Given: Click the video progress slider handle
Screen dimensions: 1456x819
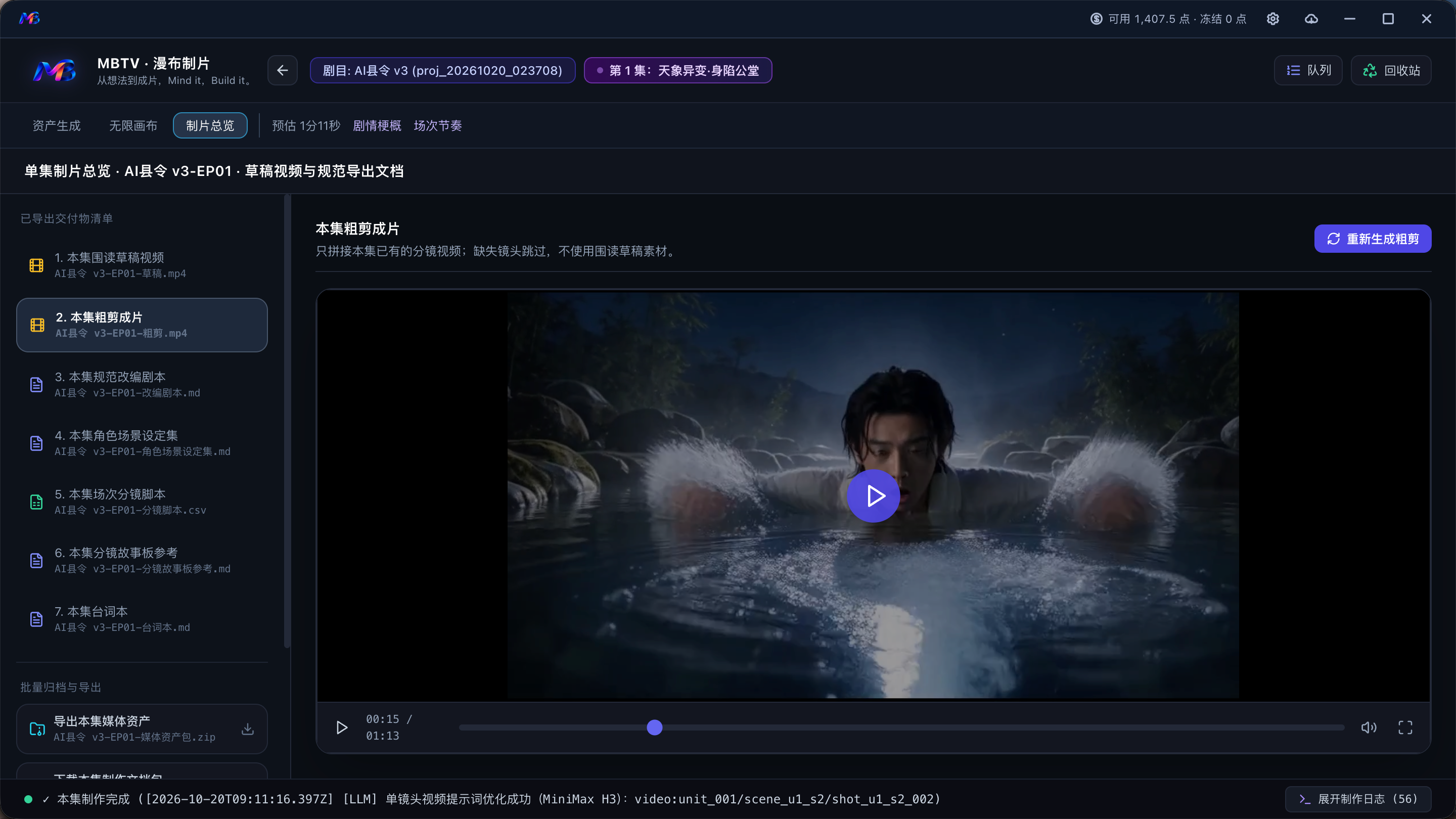Looking at the screenshot, I should pos(655,727).
